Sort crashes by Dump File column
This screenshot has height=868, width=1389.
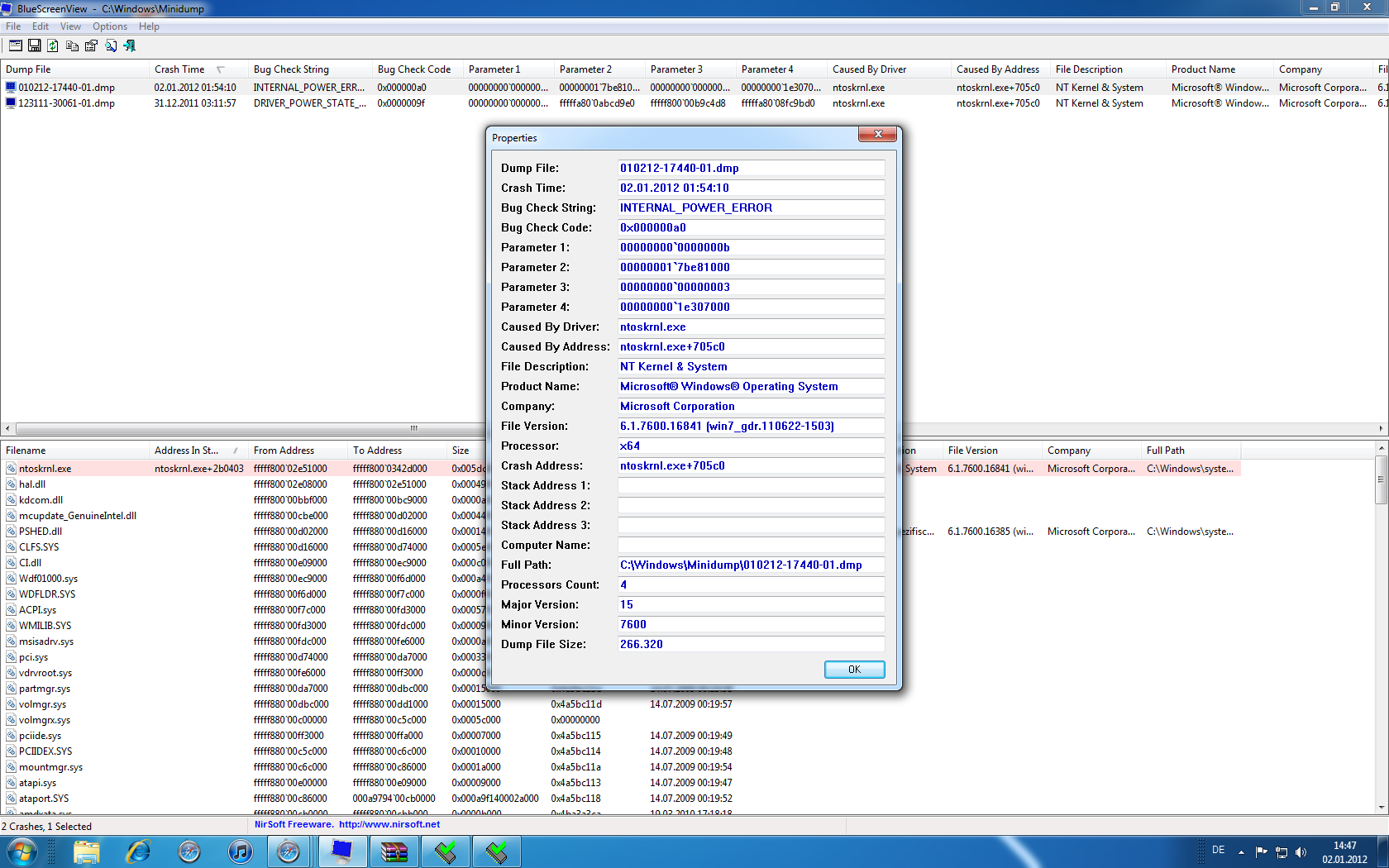(x=74, y=69)
